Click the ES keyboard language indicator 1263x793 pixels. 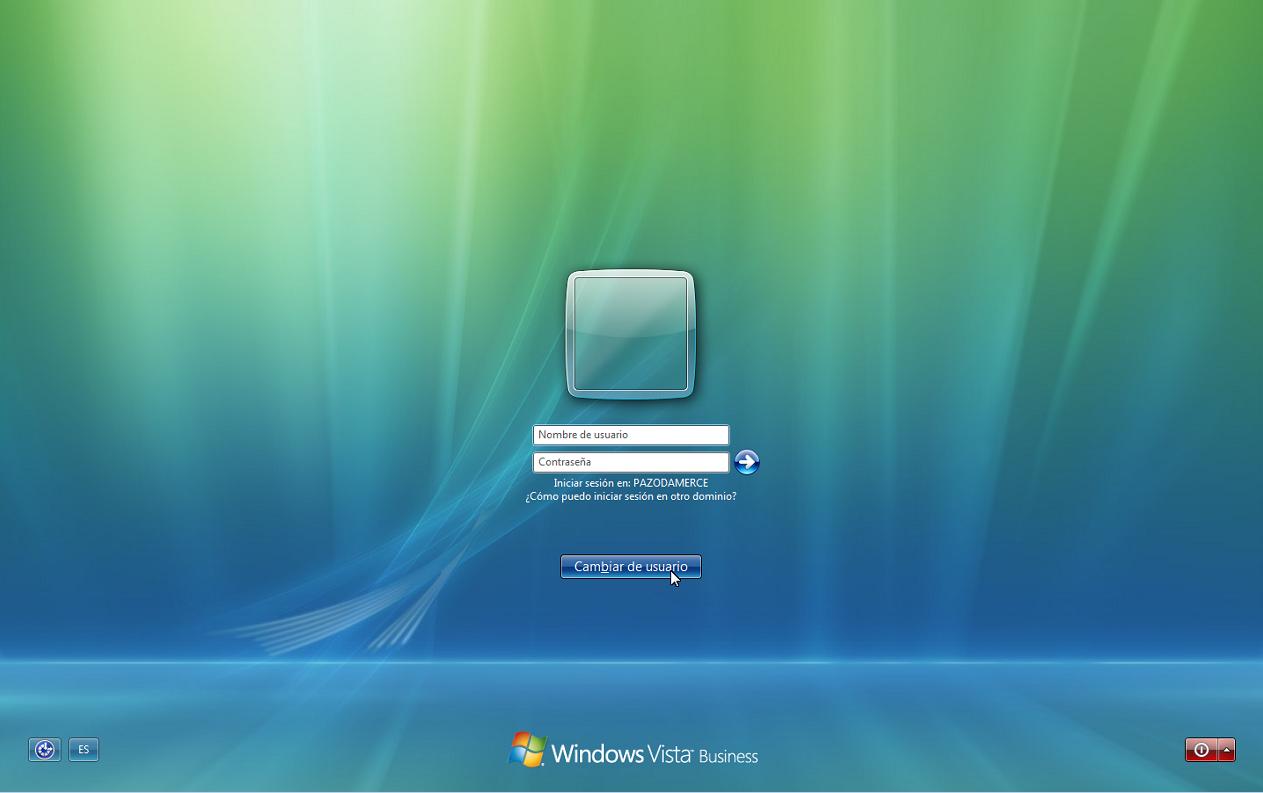[84, 749]
